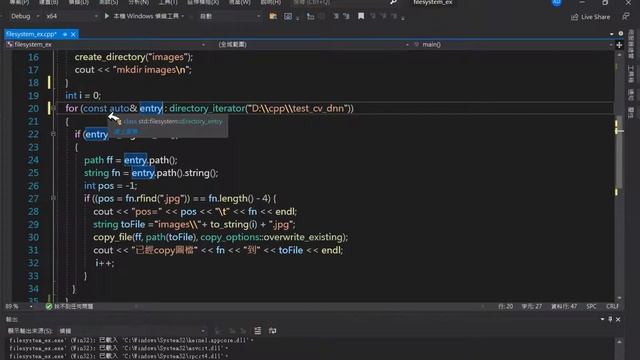Click toFile declaration on line 29
Image resolution: width=640 pixels, height=360 pixels.
(133, 224)
